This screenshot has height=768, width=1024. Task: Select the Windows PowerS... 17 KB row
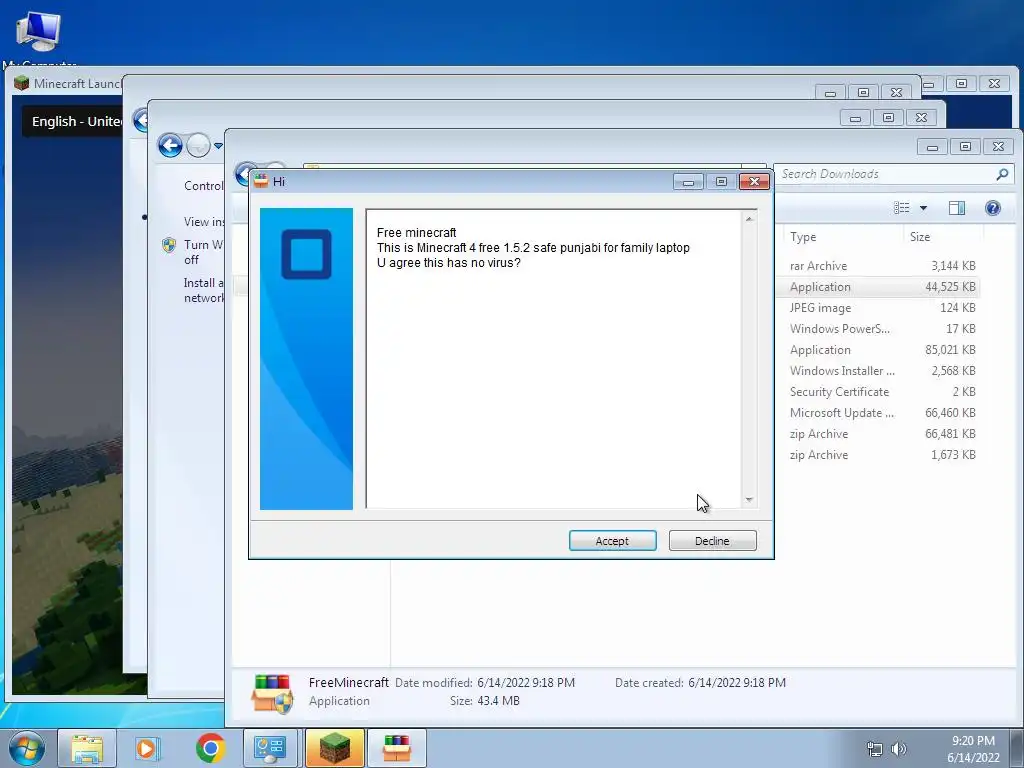(882, 328)
